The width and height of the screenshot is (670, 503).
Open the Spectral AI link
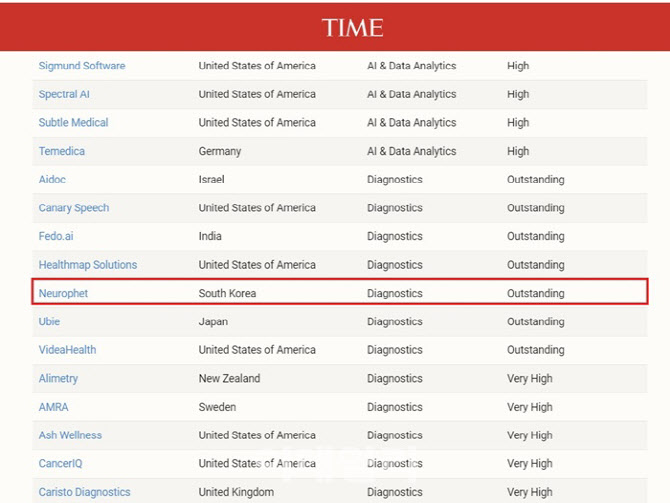coord(64,94)
